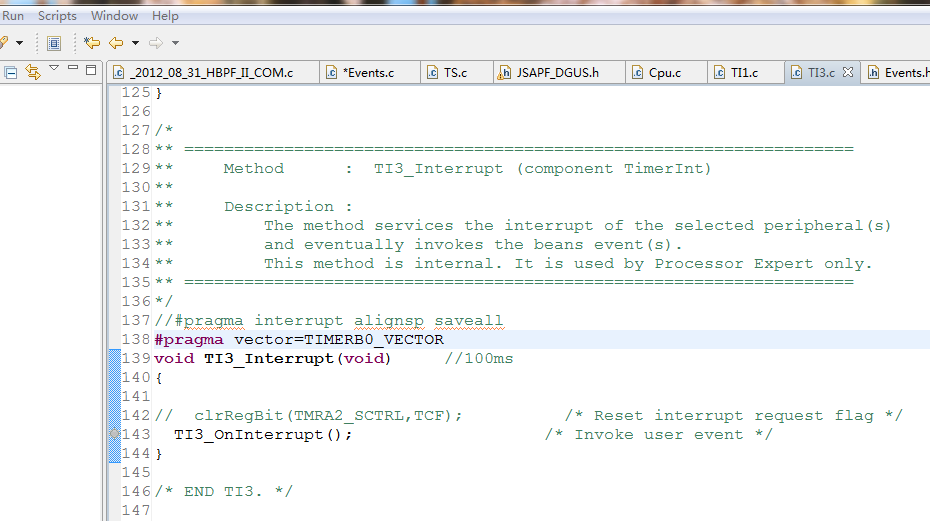
Task: Close the TI3.c editor tab
Action: 848,72
